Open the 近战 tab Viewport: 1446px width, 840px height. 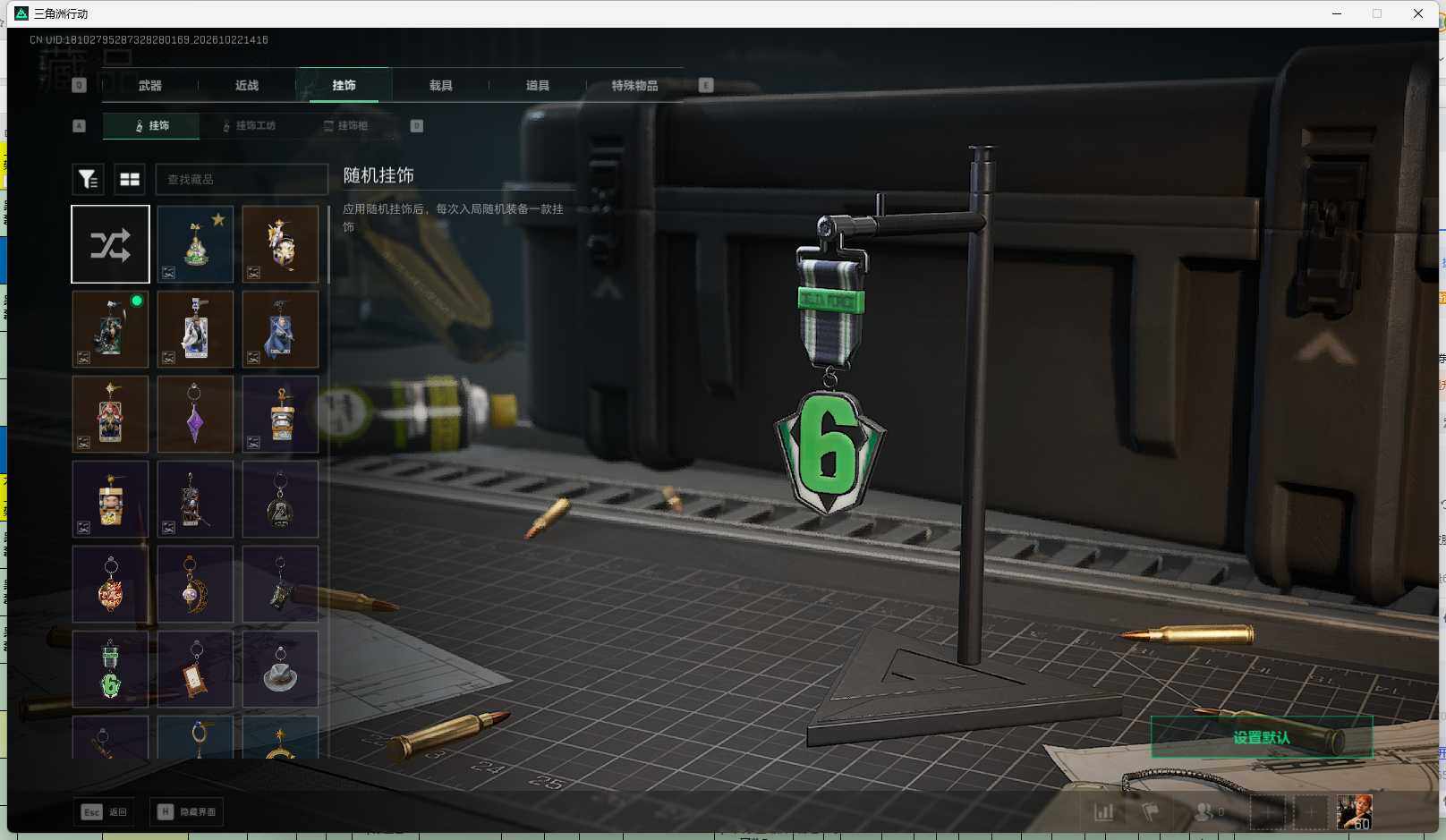click(x=247, y=86)
